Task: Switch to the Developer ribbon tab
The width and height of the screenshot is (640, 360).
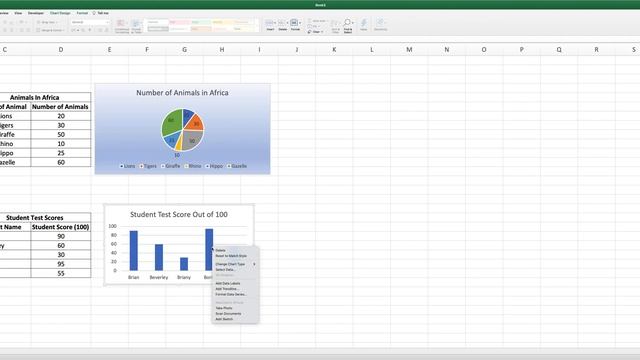Action: tap(36, 13)
